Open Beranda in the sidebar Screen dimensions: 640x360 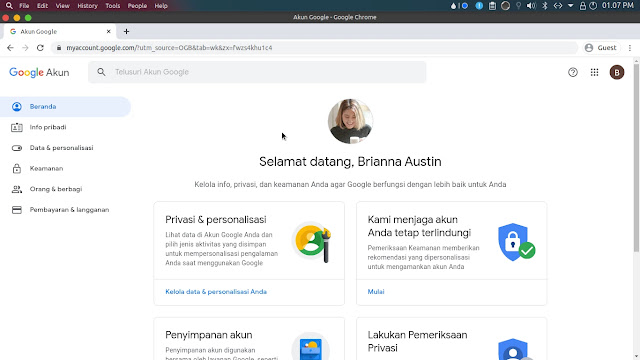[x=65, y=107]
